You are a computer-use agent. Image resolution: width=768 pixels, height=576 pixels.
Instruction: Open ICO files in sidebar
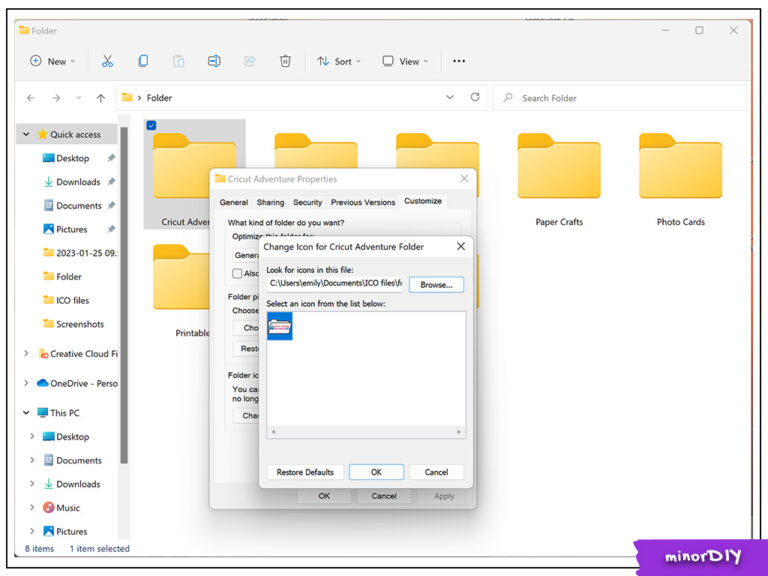click(x=72, y=300)
